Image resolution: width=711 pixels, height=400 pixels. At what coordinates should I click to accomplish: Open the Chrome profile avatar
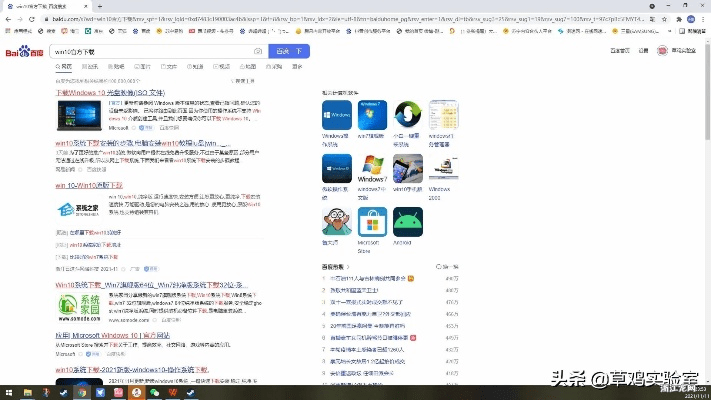pyautogui.click(x=691, y=19)
